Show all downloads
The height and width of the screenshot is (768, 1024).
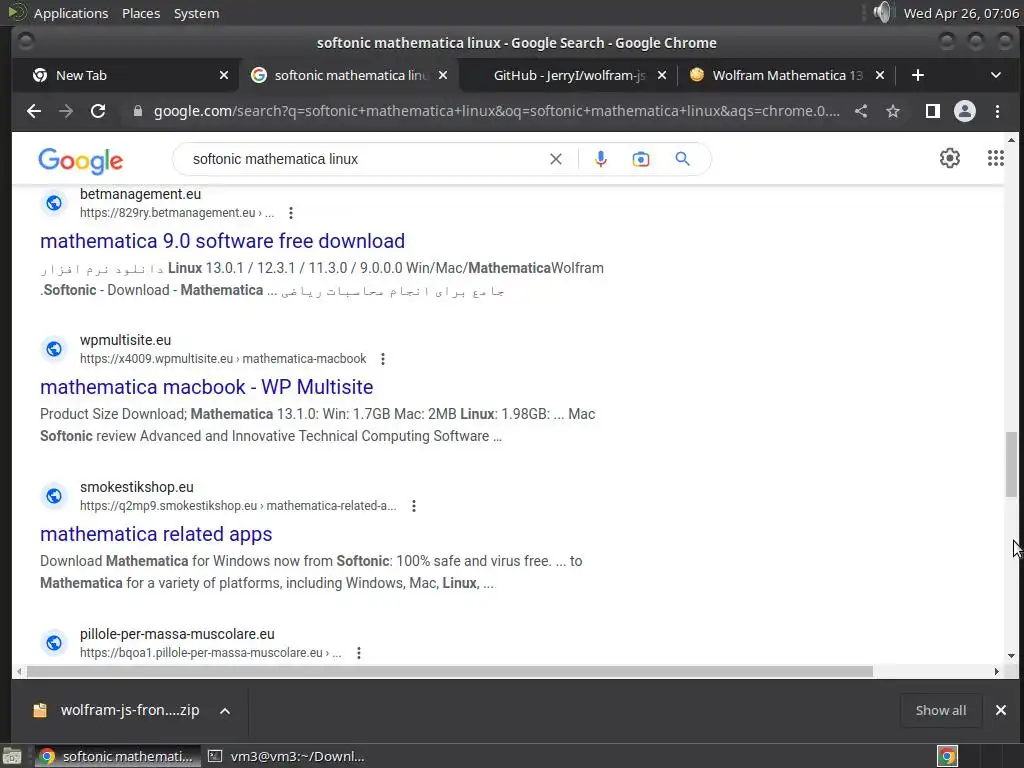pyautogui.click(x=940, y=711)
